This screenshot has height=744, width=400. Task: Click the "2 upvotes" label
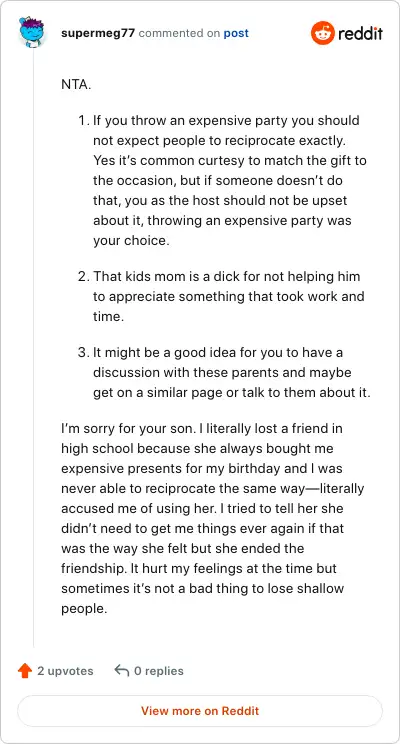point(65,671)
